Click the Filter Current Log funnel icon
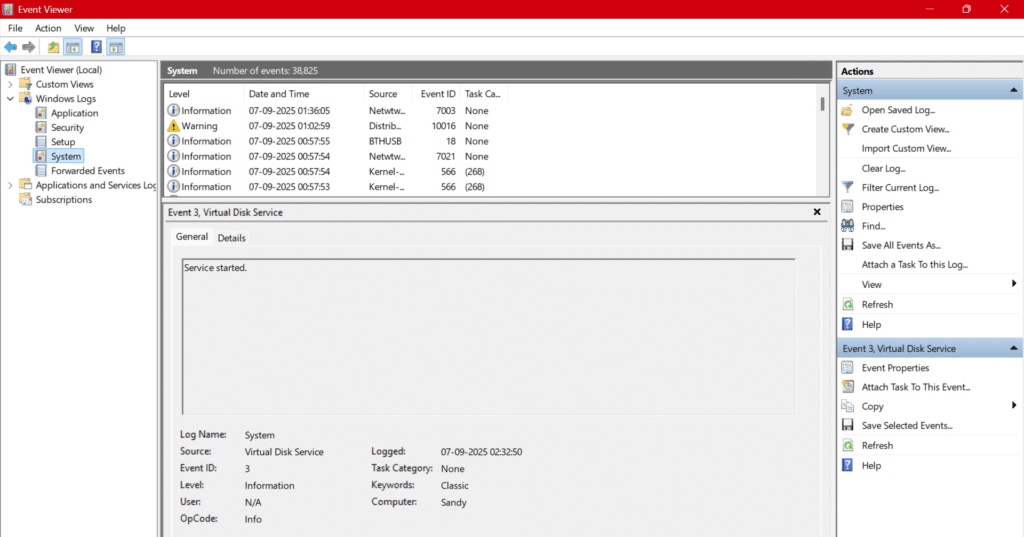The width and height of the screenshot is (1024, 537). pyautogui.click(x=848, y=187)
